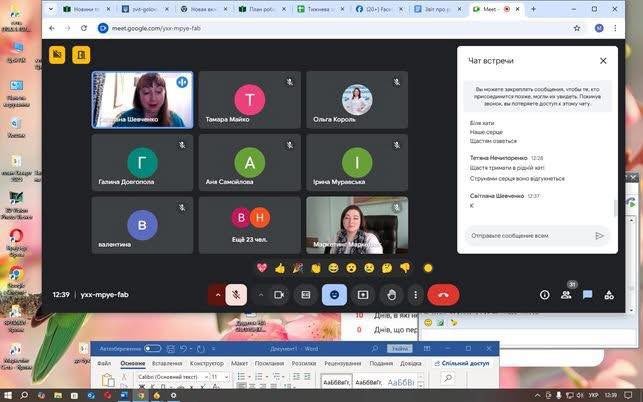643x402 pixels.
Task: Undo last action in Word
Action: 184,349
